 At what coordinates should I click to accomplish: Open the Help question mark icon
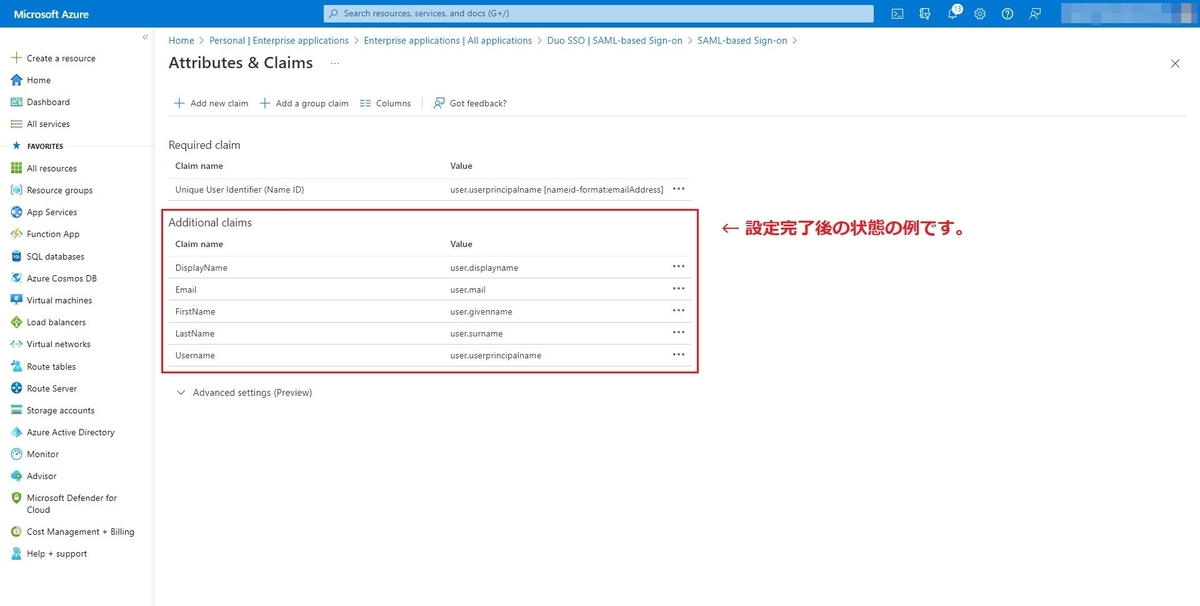click(x=1007, y=14)
